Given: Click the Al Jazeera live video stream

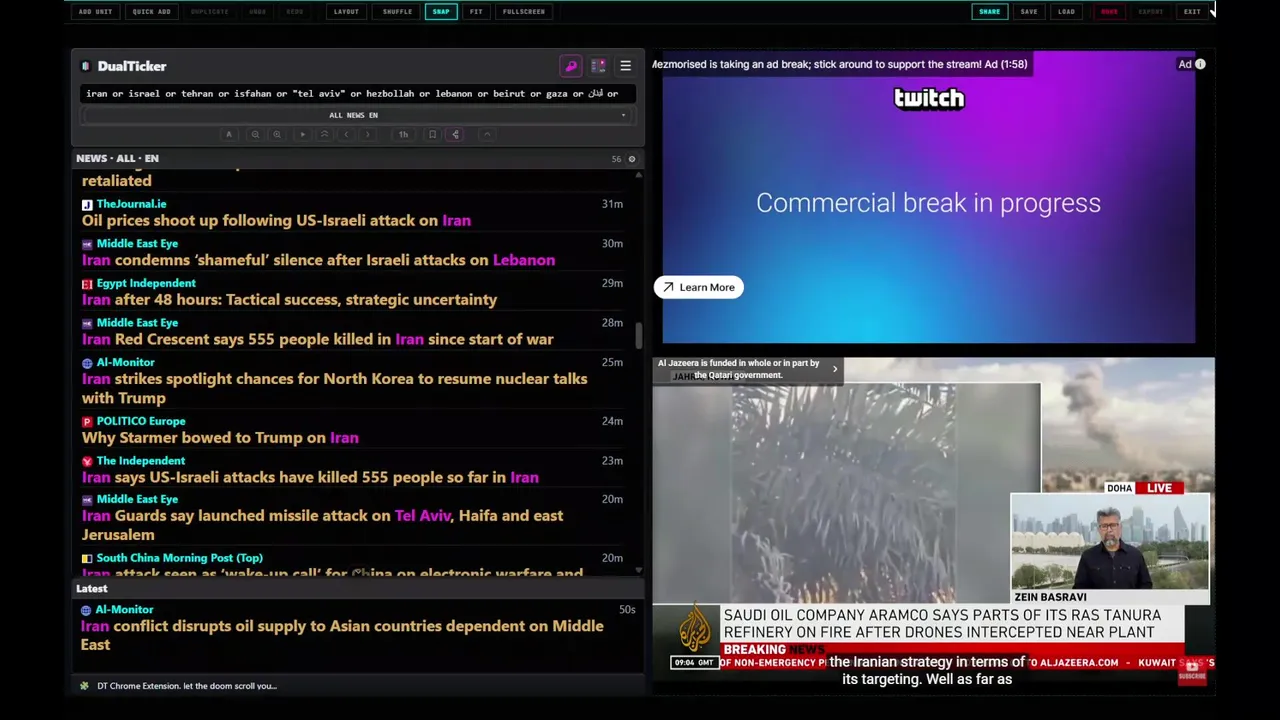Looking at the screenshot, I should [933, 520].
